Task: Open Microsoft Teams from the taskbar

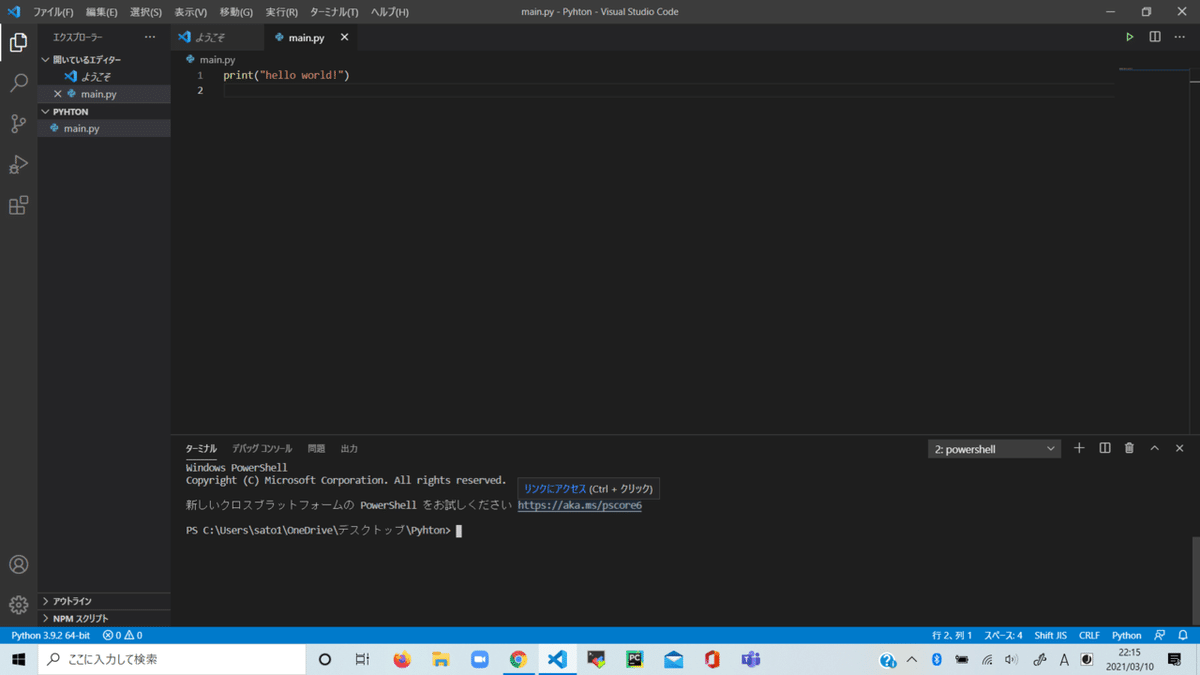Action: tap(750, 659)
